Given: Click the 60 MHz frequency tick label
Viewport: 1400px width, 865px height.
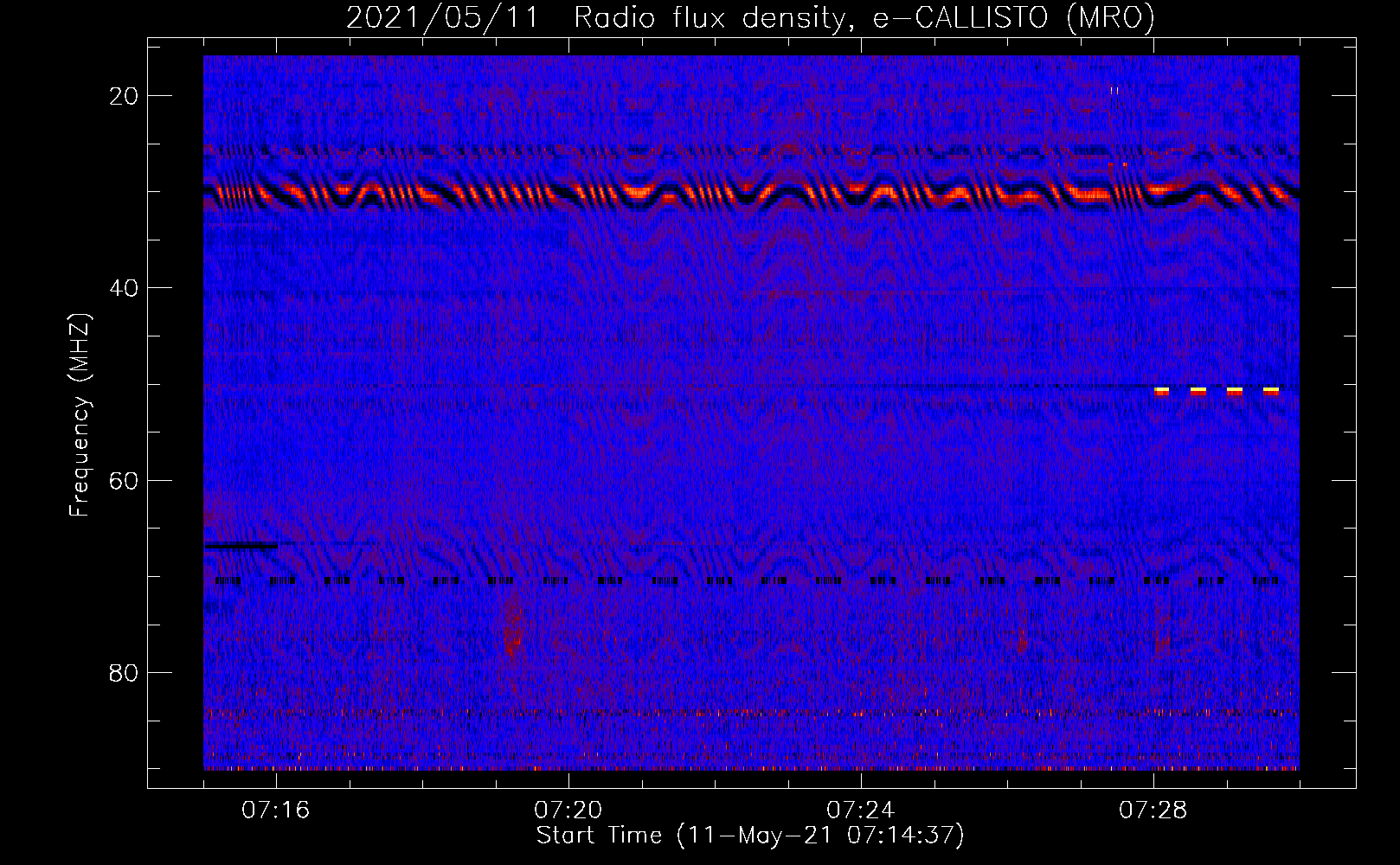Looking at the screenshot, I should (x=124, y=481).
